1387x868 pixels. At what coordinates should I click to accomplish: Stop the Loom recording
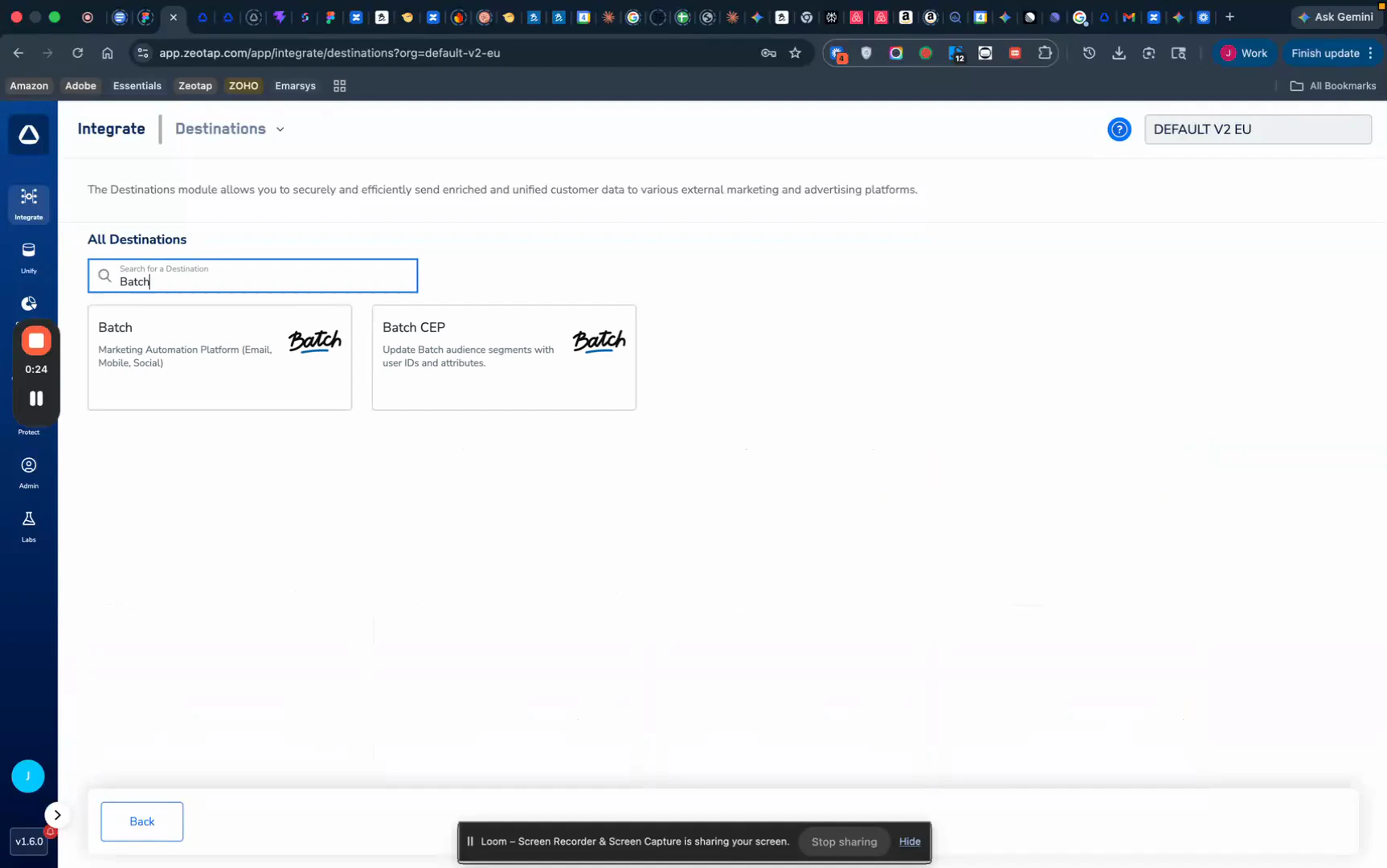[x=36, y=341]
